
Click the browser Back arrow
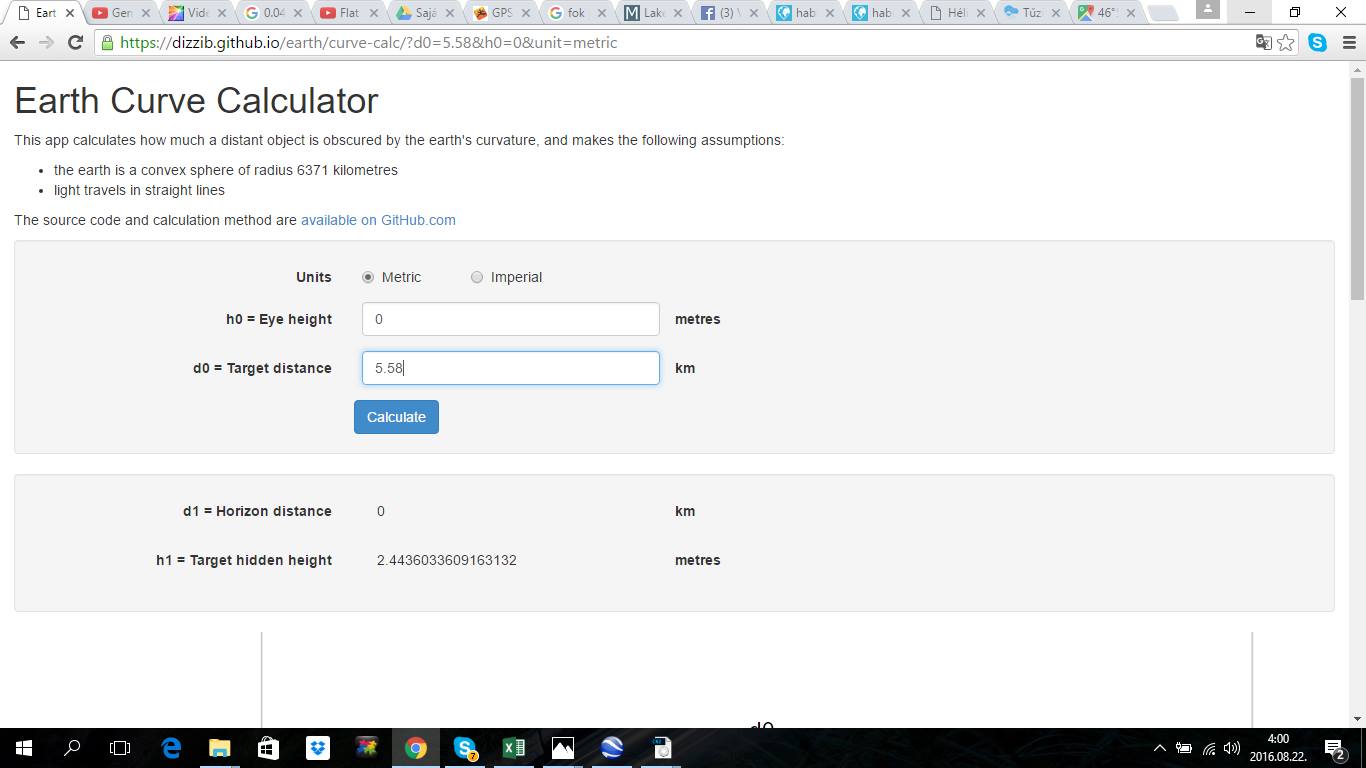17,43
